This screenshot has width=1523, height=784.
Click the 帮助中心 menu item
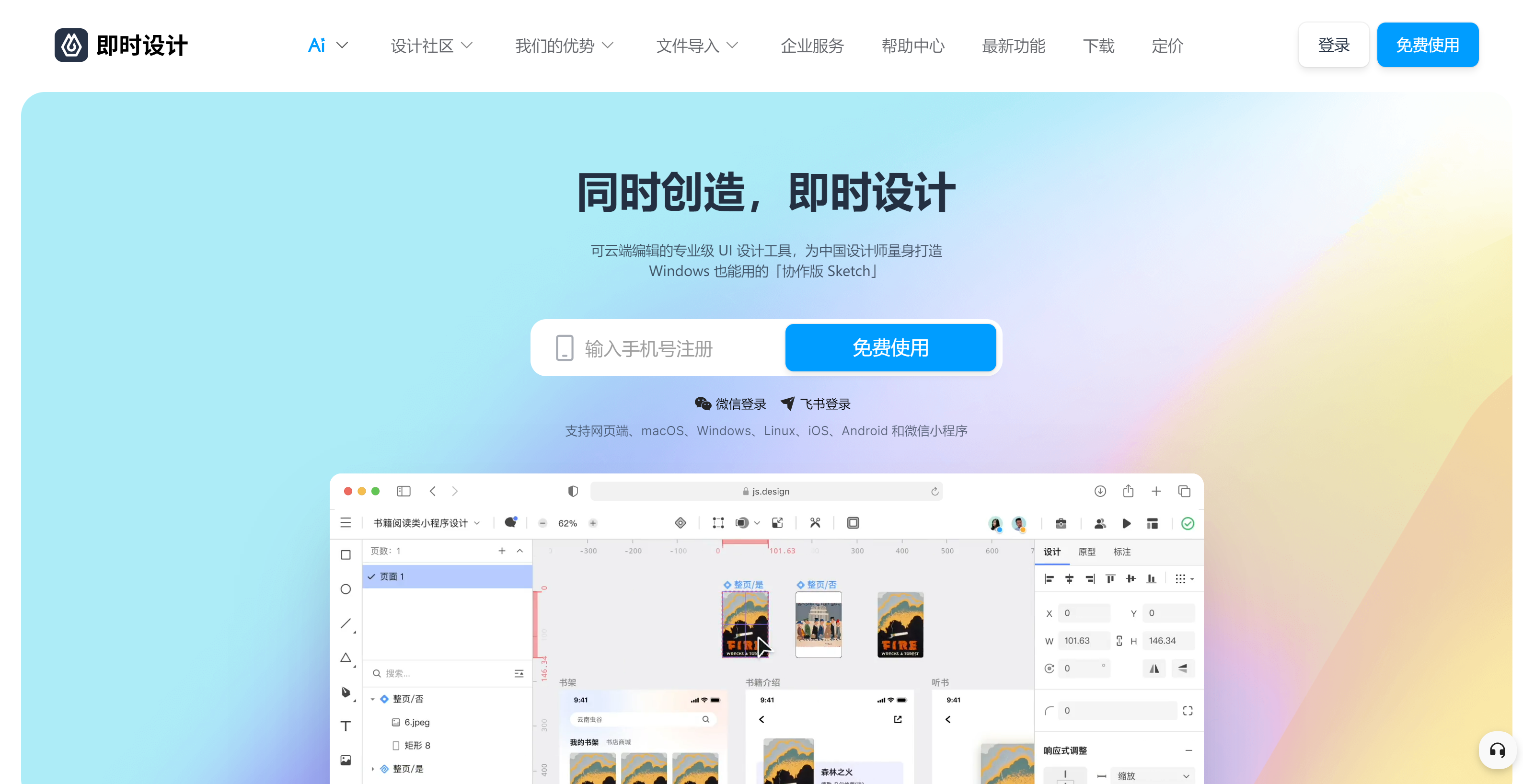[x=912, y=45]
